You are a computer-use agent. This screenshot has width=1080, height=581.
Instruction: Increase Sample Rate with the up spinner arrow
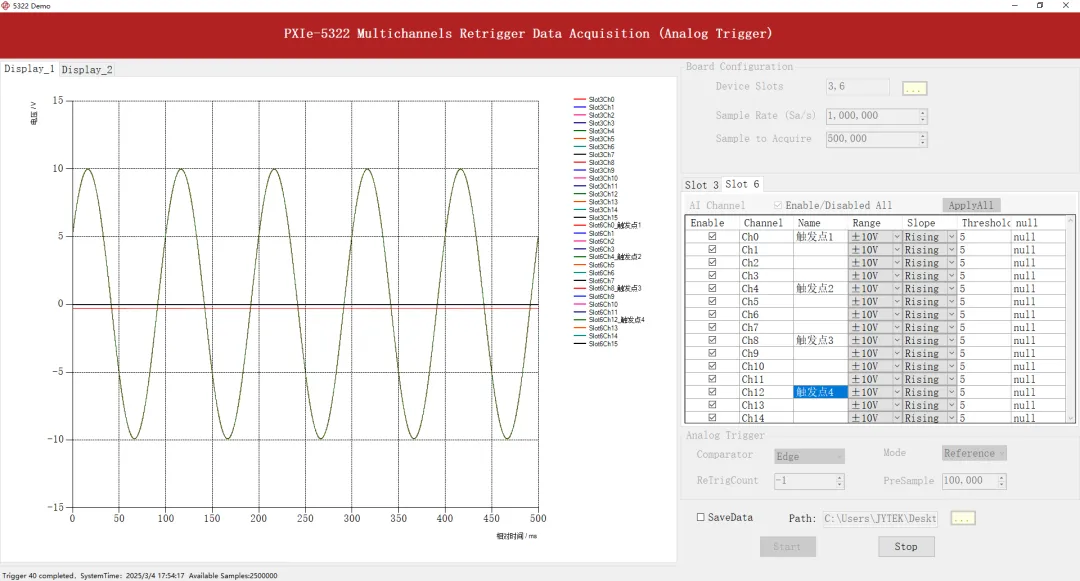(923, 112)
